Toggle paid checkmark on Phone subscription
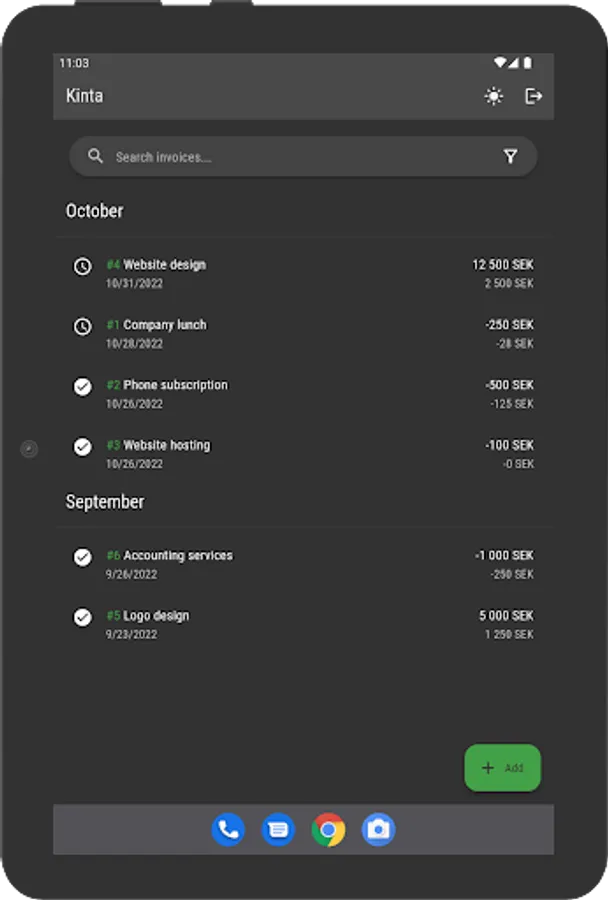Viewport: 608px width, 900px height. point(83,386)
